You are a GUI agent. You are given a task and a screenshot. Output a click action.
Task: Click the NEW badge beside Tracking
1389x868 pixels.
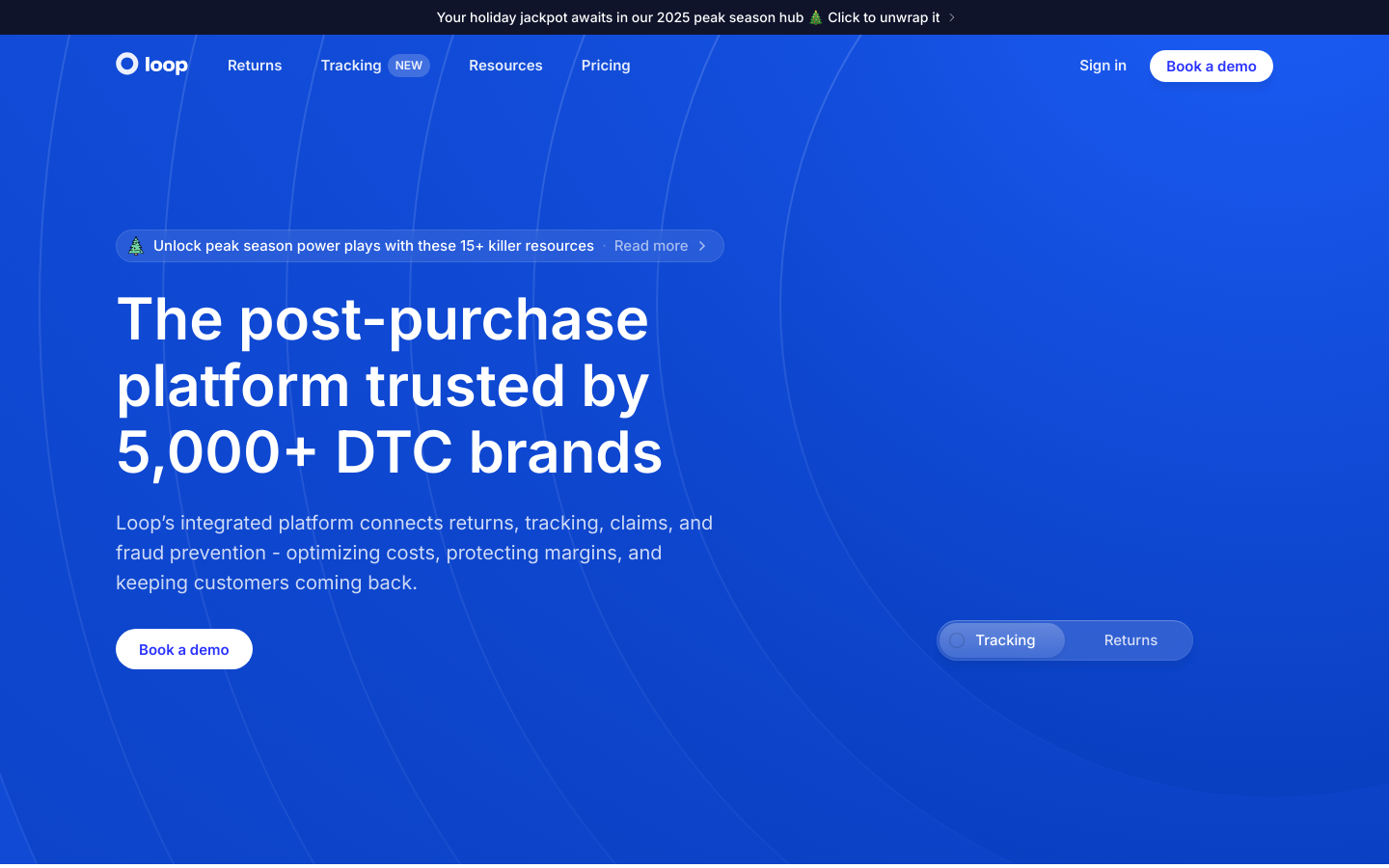point(409,66)
